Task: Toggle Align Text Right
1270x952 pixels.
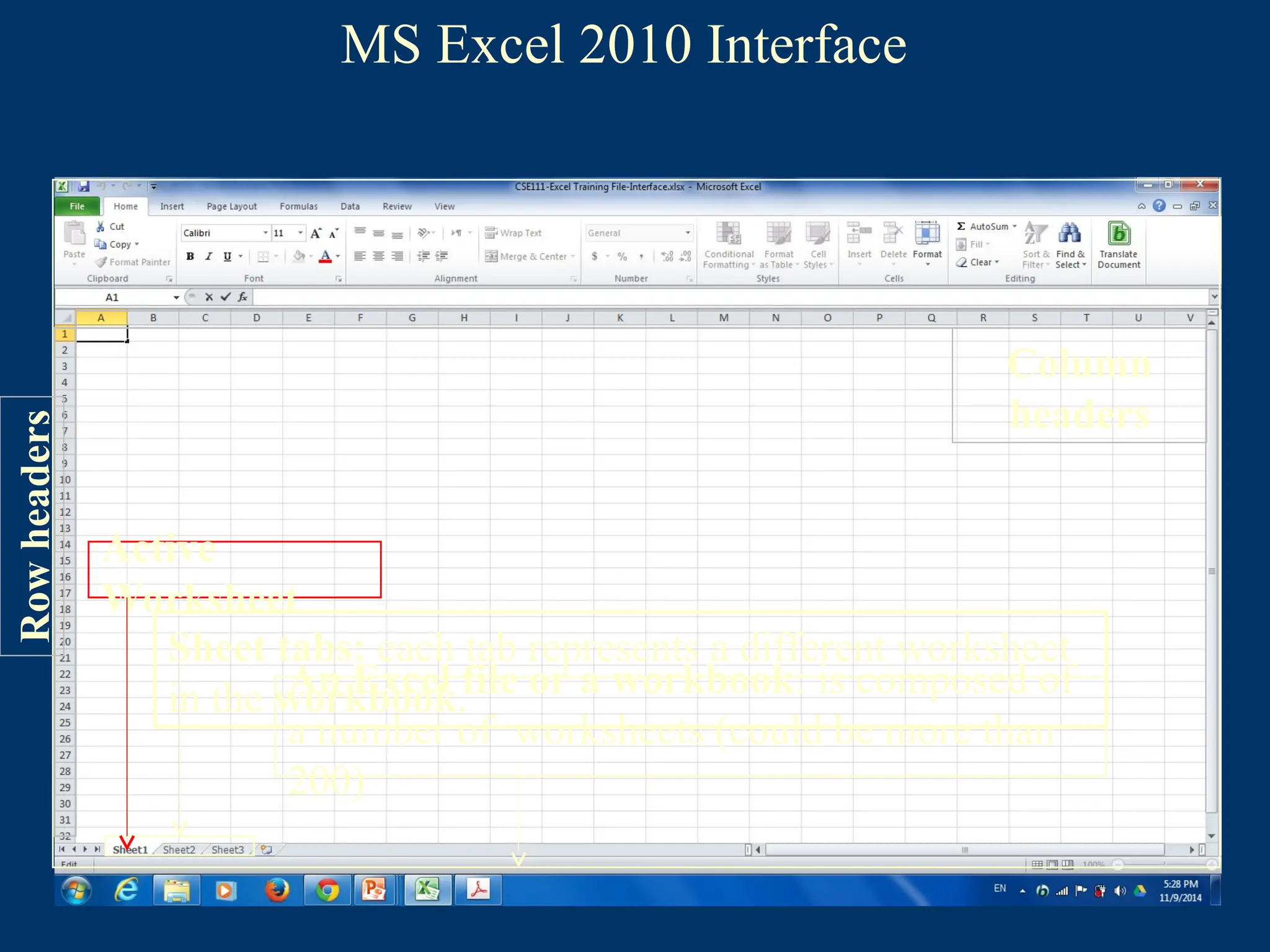Action: pyautogui.click(x=397, y=257)
